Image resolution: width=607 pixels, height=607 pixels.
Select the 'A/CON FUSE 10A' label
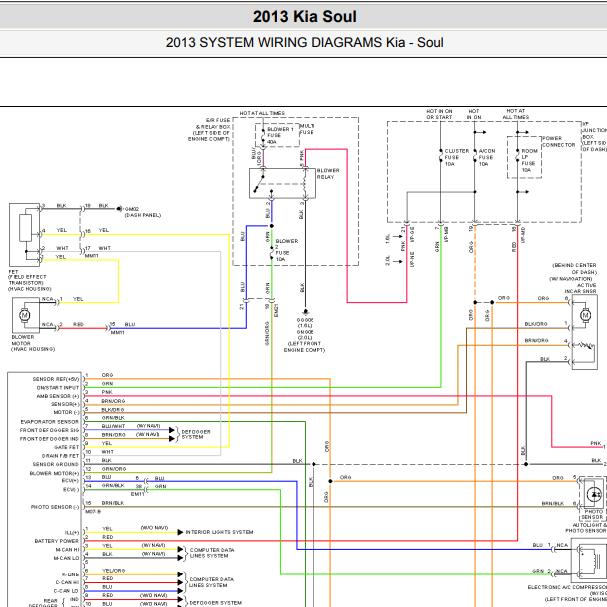(x=487, y=157)
